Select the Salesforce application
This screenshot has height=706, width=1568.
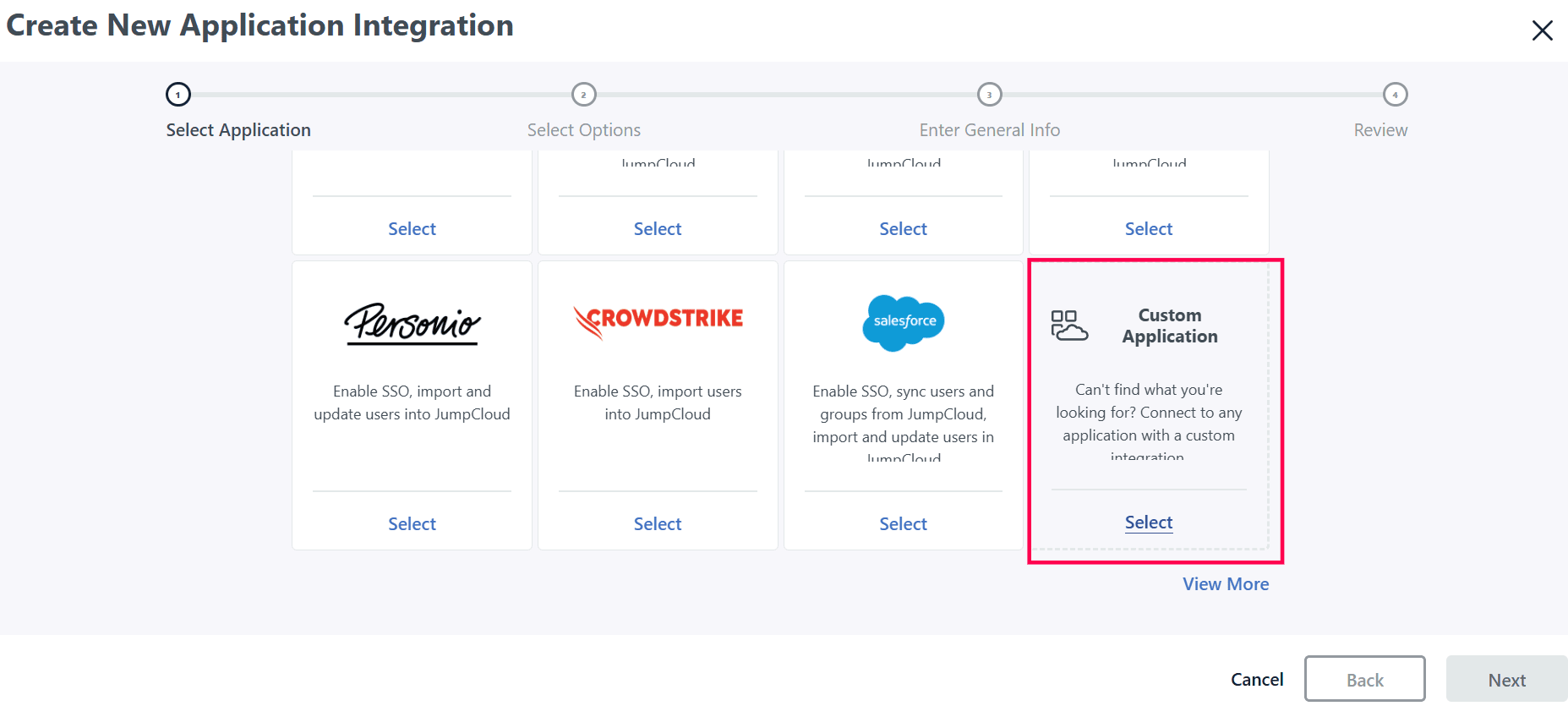(903, 524)
